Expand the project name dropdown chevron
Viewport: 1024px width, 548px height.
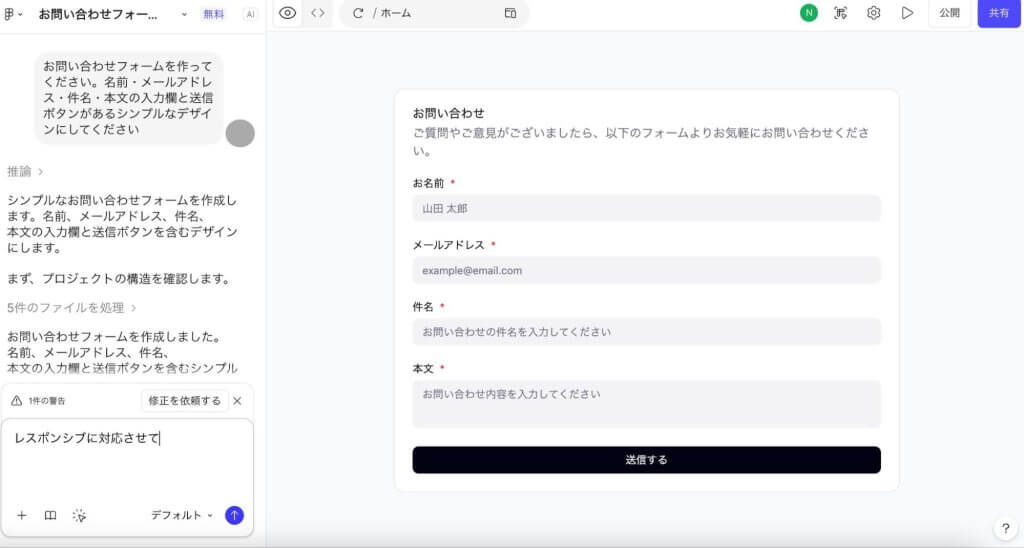coord(184,14)
